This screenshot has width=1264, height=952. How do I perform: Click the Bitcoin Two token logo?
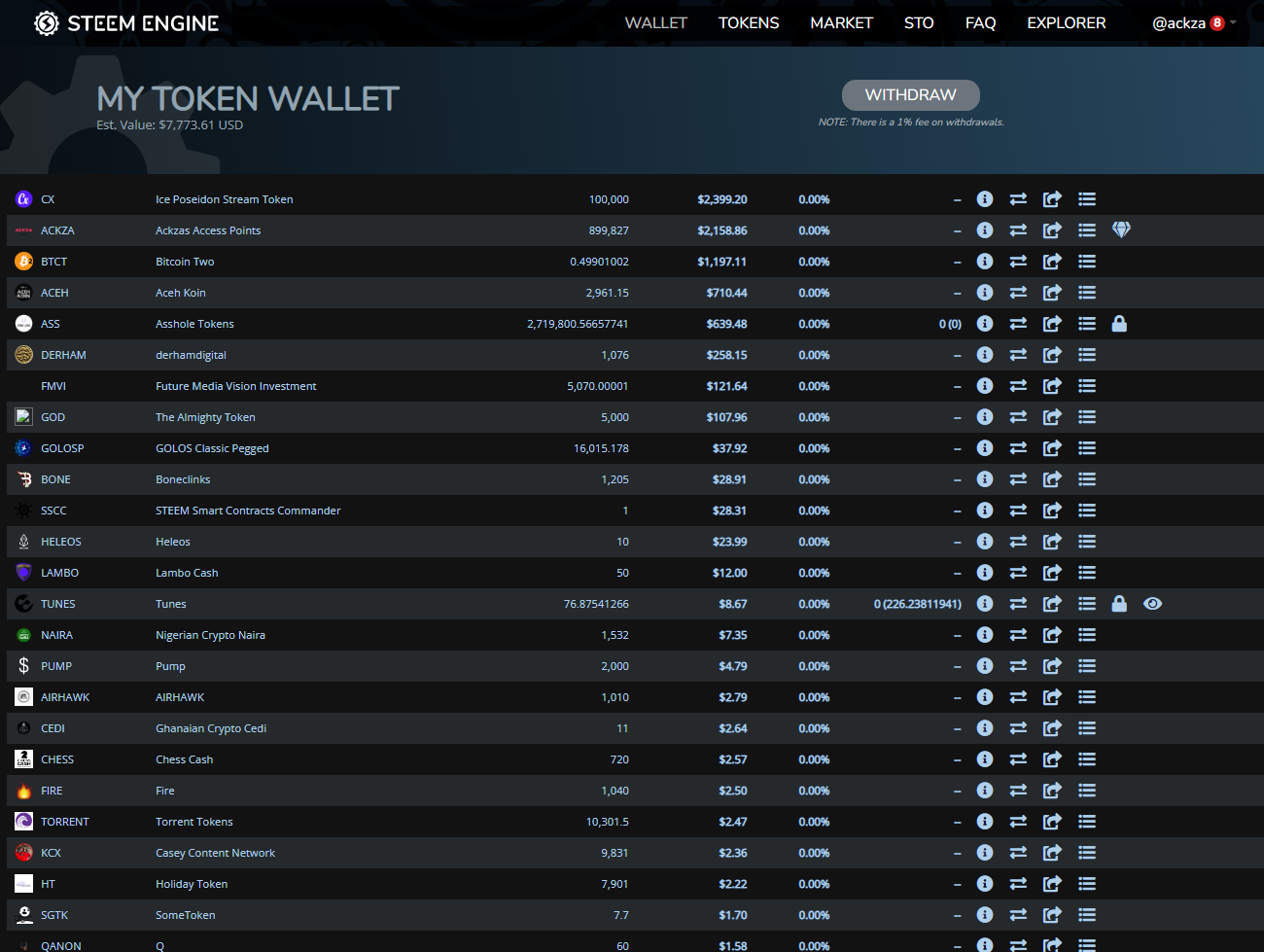point(24,262)
